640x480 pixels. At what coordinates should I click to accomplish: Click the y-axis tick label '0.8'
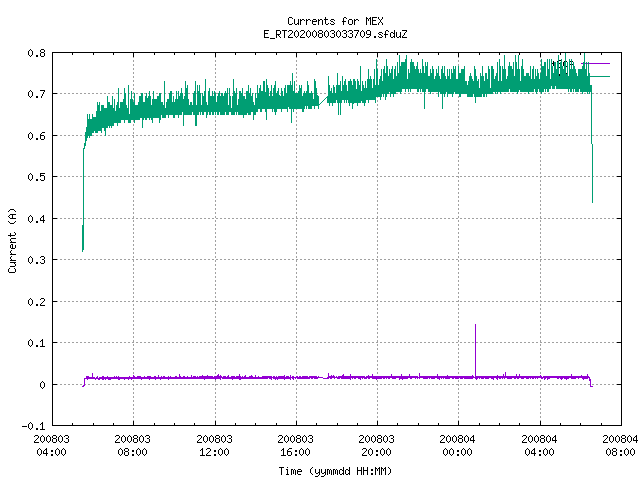click(x=36, y=53)
